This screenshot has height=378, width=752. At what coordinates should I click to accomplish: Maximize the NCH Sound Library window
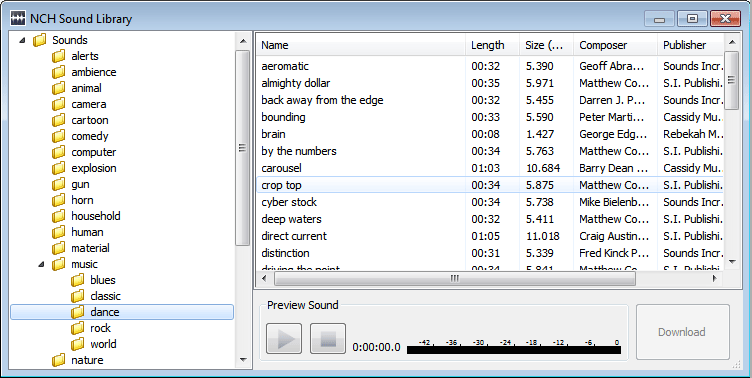point(692,19)
